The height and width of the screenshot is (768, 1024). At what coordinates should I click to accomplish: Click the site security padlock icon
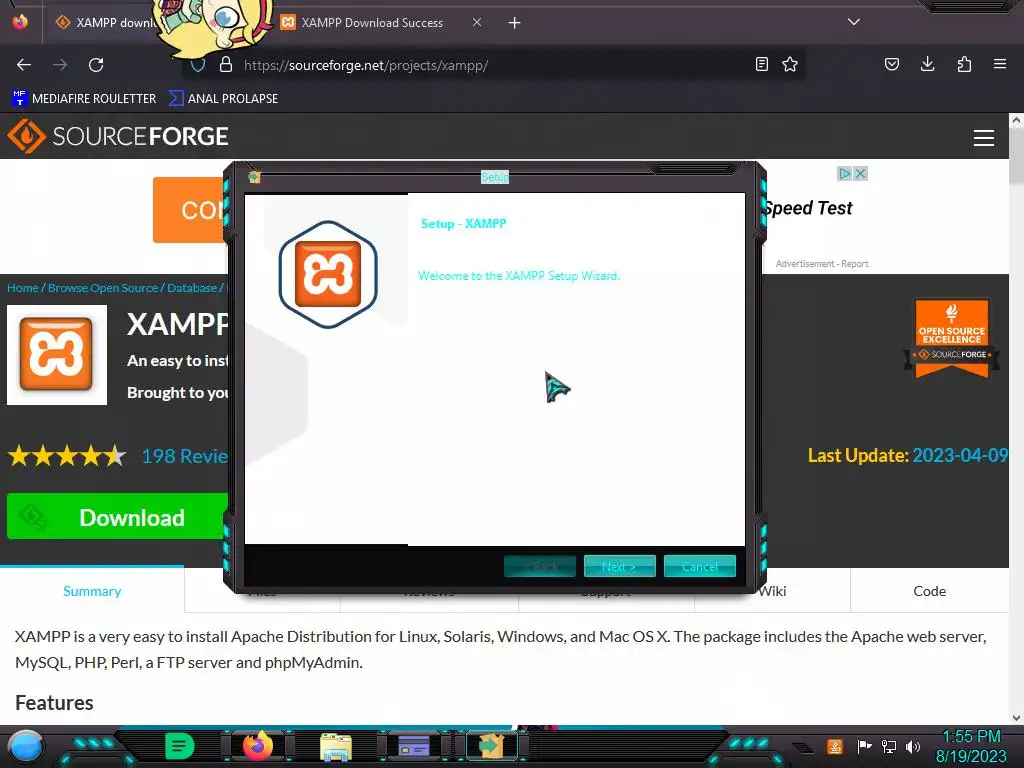[226, 65]
